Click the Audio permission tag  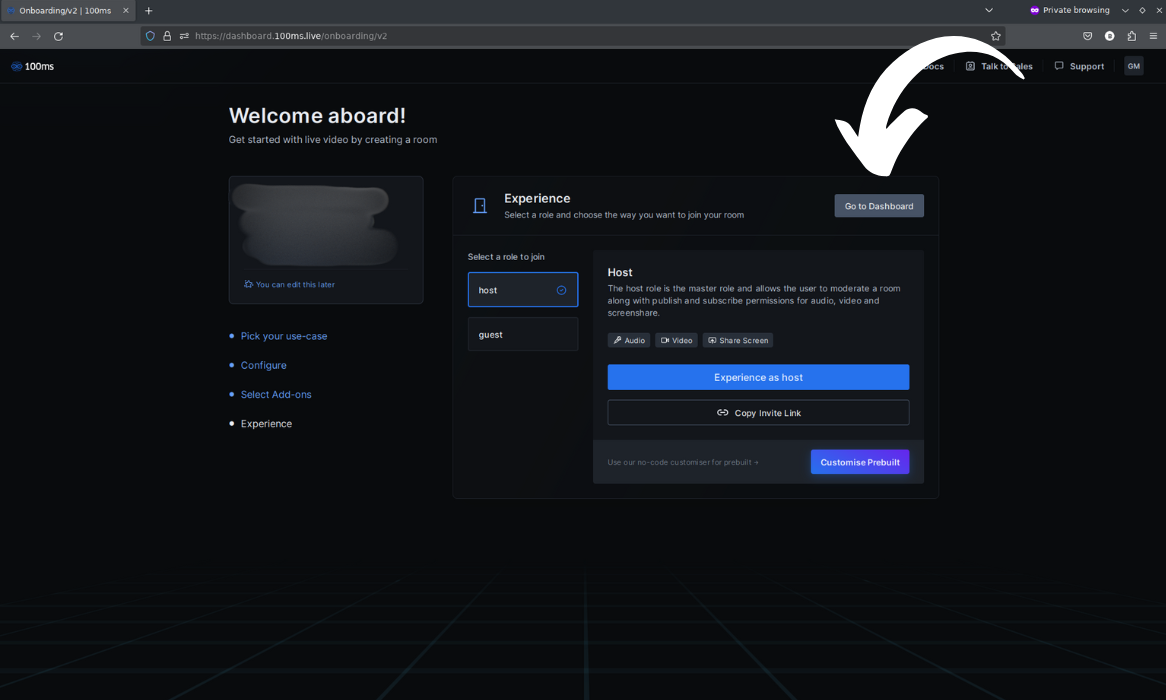[x=629, y=341]
